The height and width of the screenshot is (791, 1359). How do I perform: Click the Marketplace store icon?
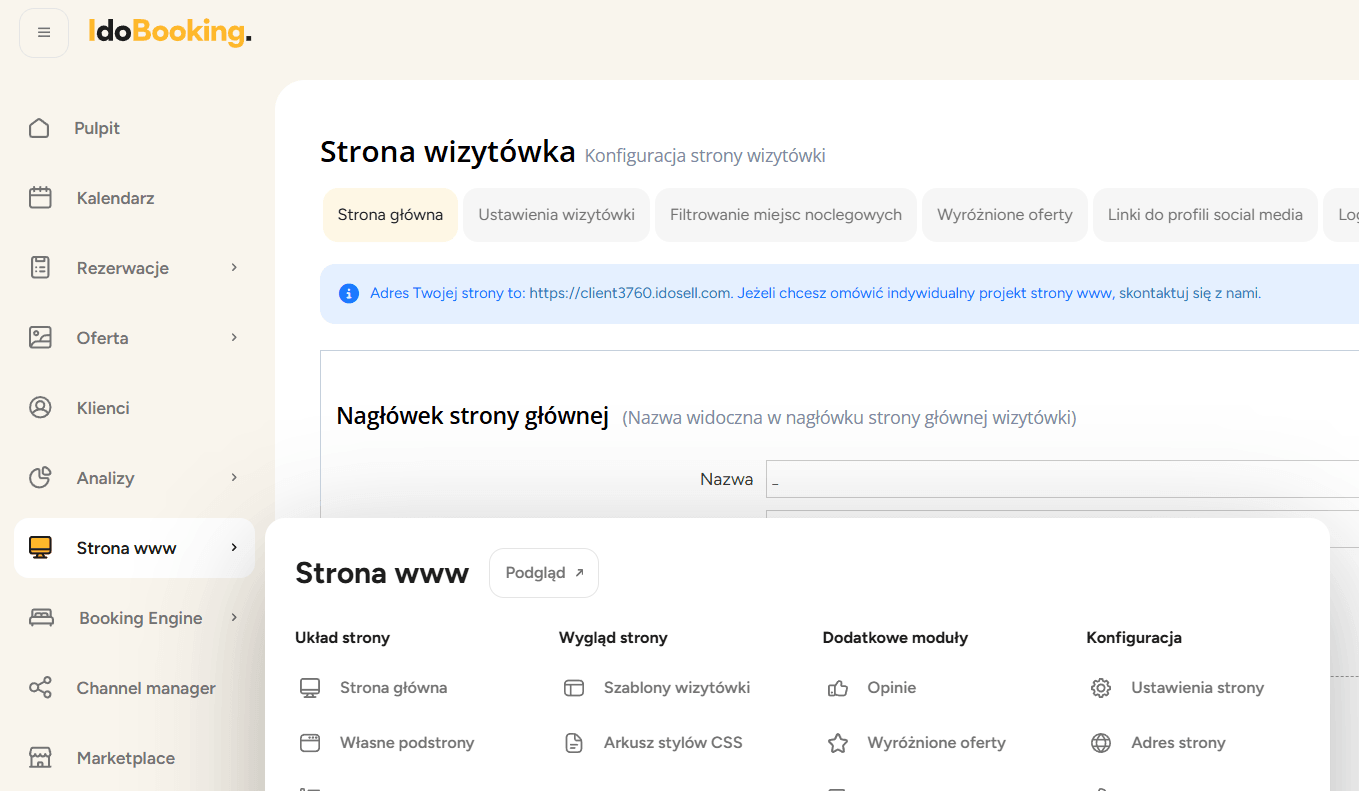click(x=40, y=758)
